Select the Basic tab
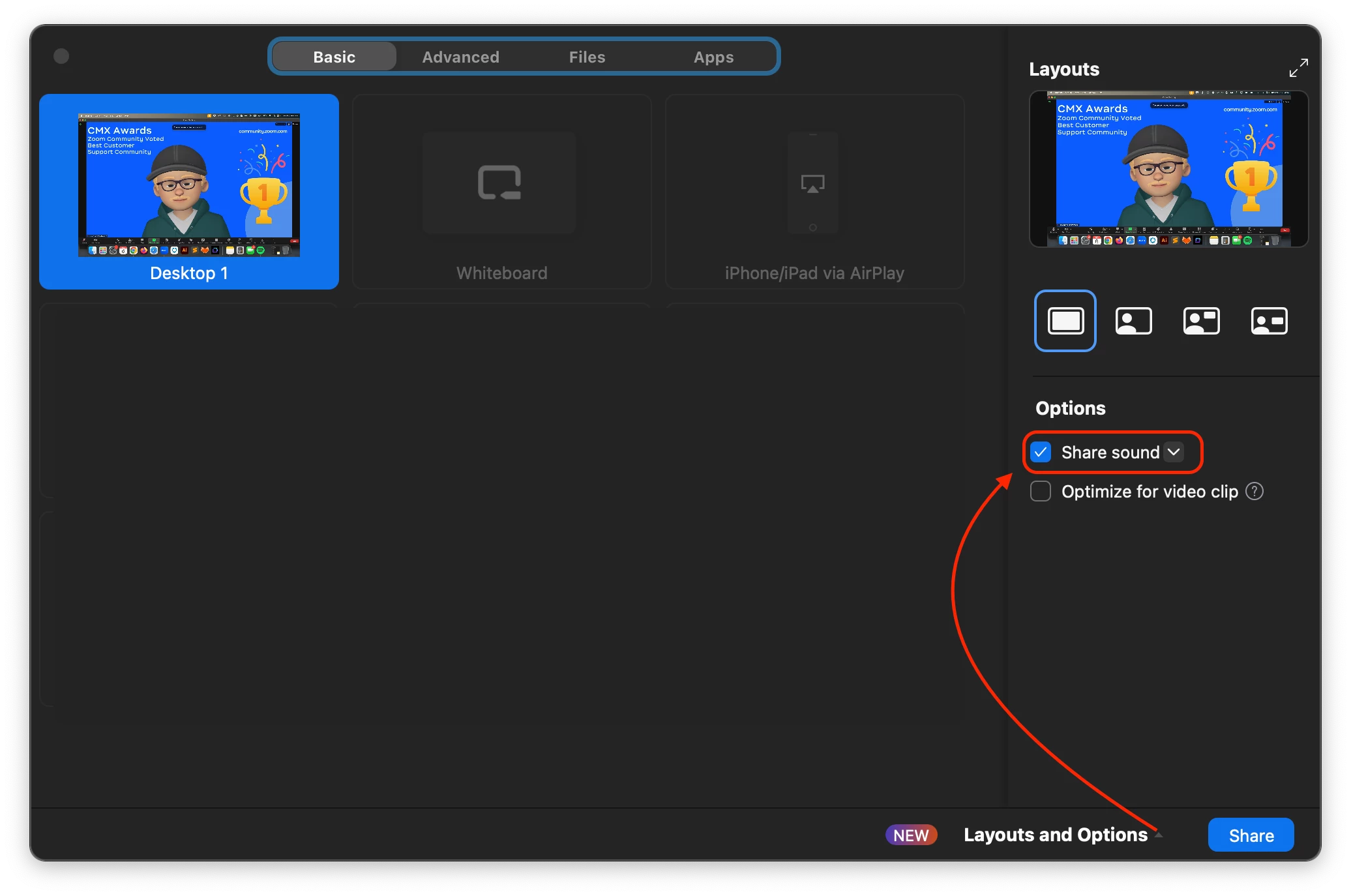1351x896 pixels. click(x=334, y=57)
